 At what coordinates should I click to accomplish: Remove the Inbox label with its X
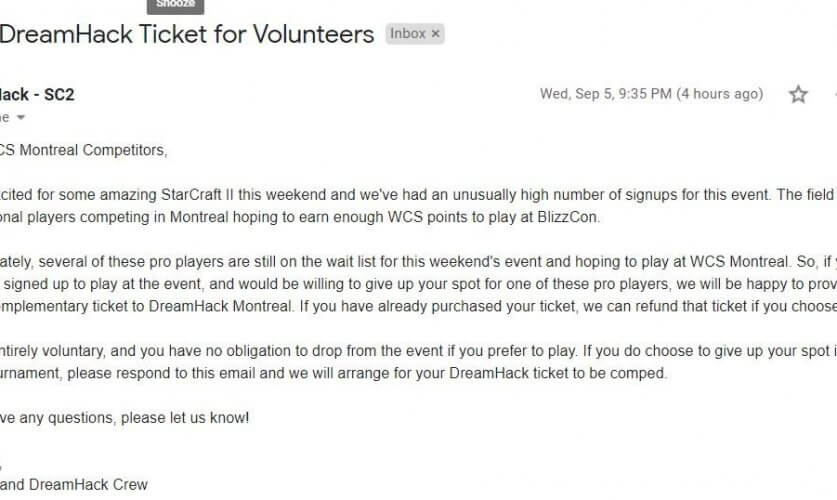pyautogui.click(x=435, y=34)
